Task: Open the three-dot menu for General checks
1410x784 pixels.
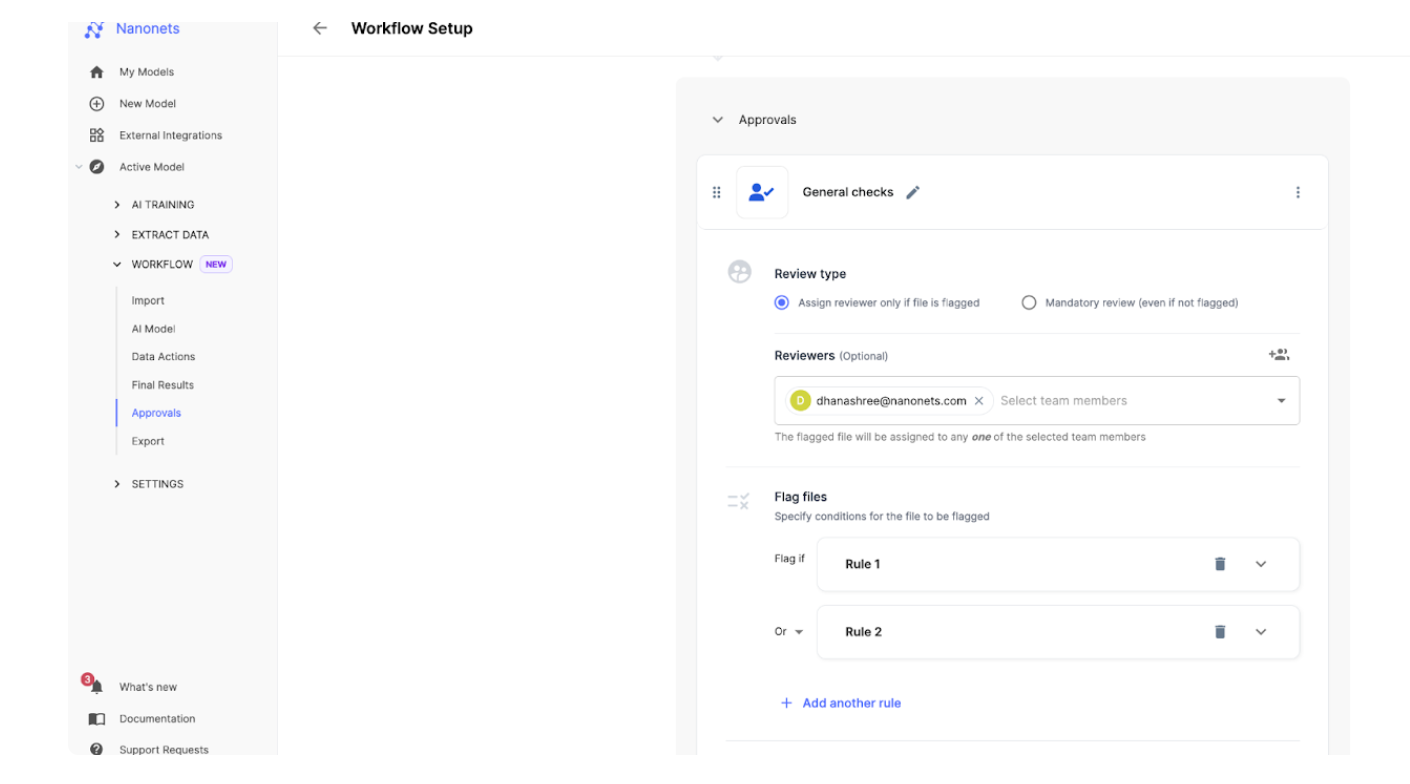Action: (1297, 192)
